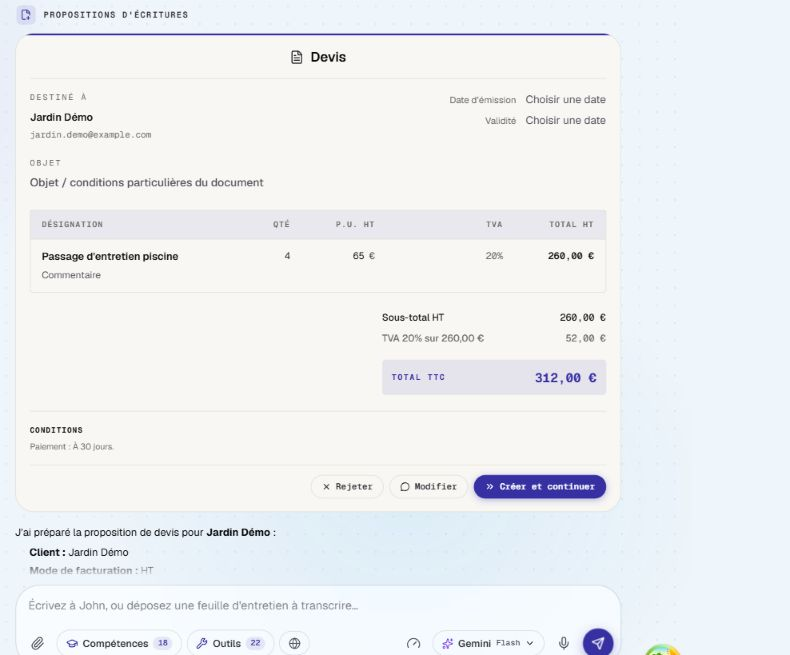Click the Modifier button
Viewport: 790px width, 655px height.
tap(429, 487)
